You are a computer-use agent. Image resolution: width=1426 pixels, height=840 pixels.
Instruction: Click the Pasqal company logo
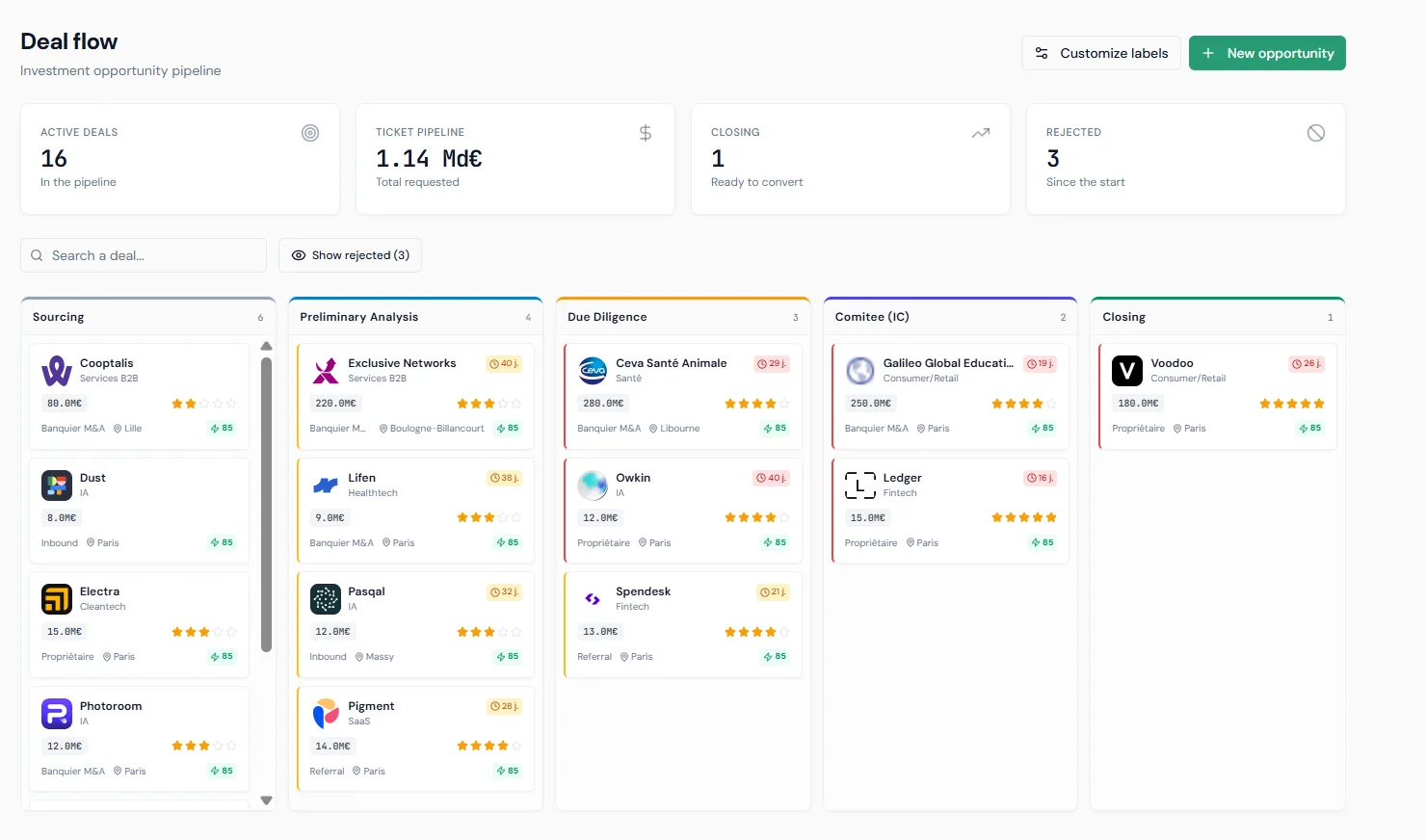pyautogui.click(x=326, y=599)
